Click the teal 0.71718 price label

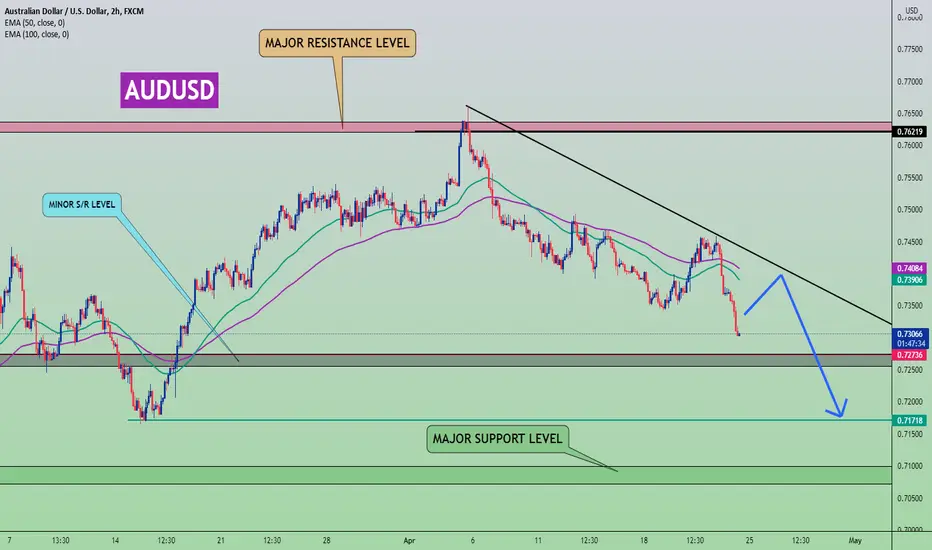[909, 420]
